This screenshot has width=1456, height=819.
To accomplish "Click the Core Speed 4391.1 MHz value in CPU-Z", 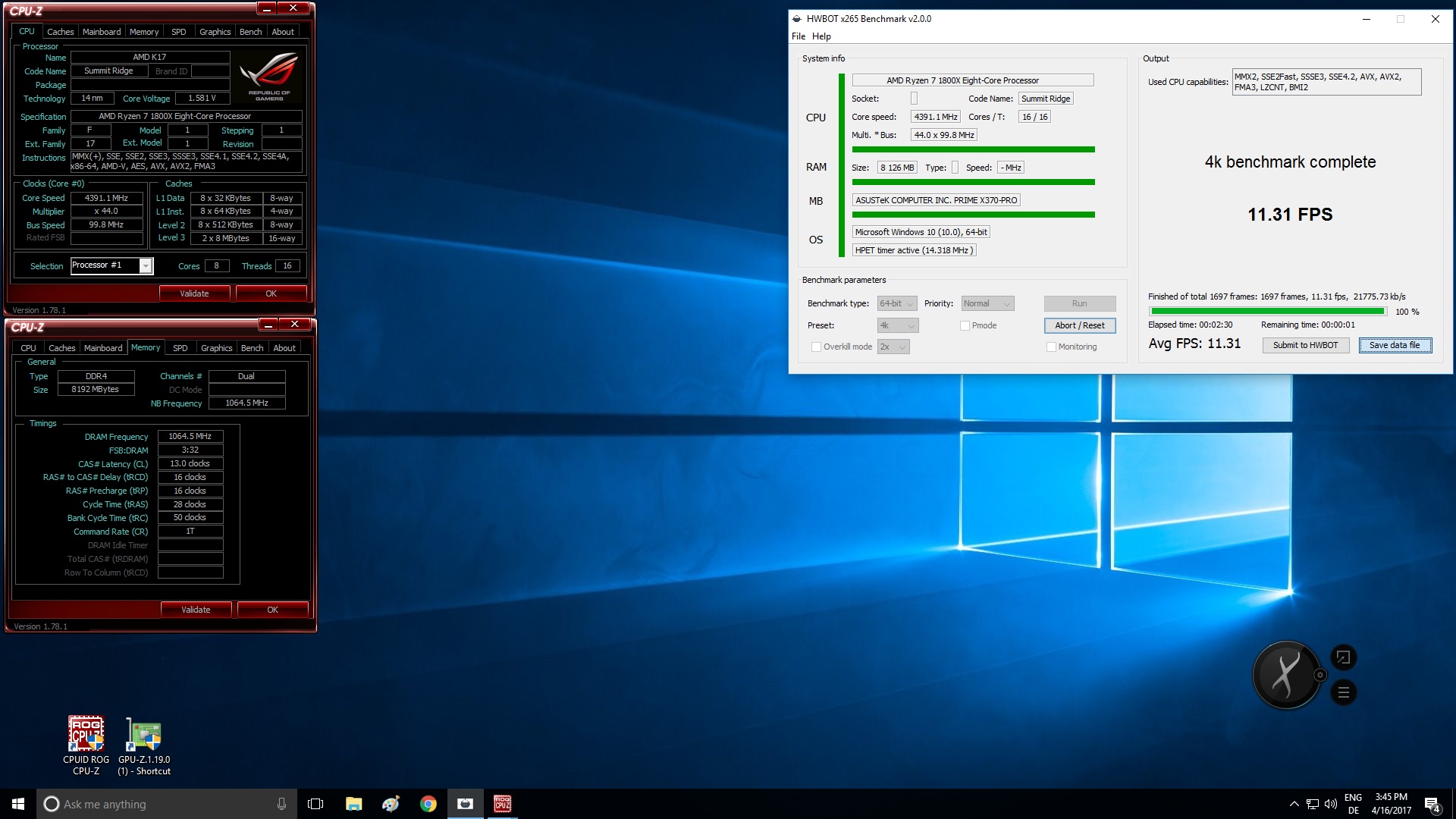I will [107, 199].
